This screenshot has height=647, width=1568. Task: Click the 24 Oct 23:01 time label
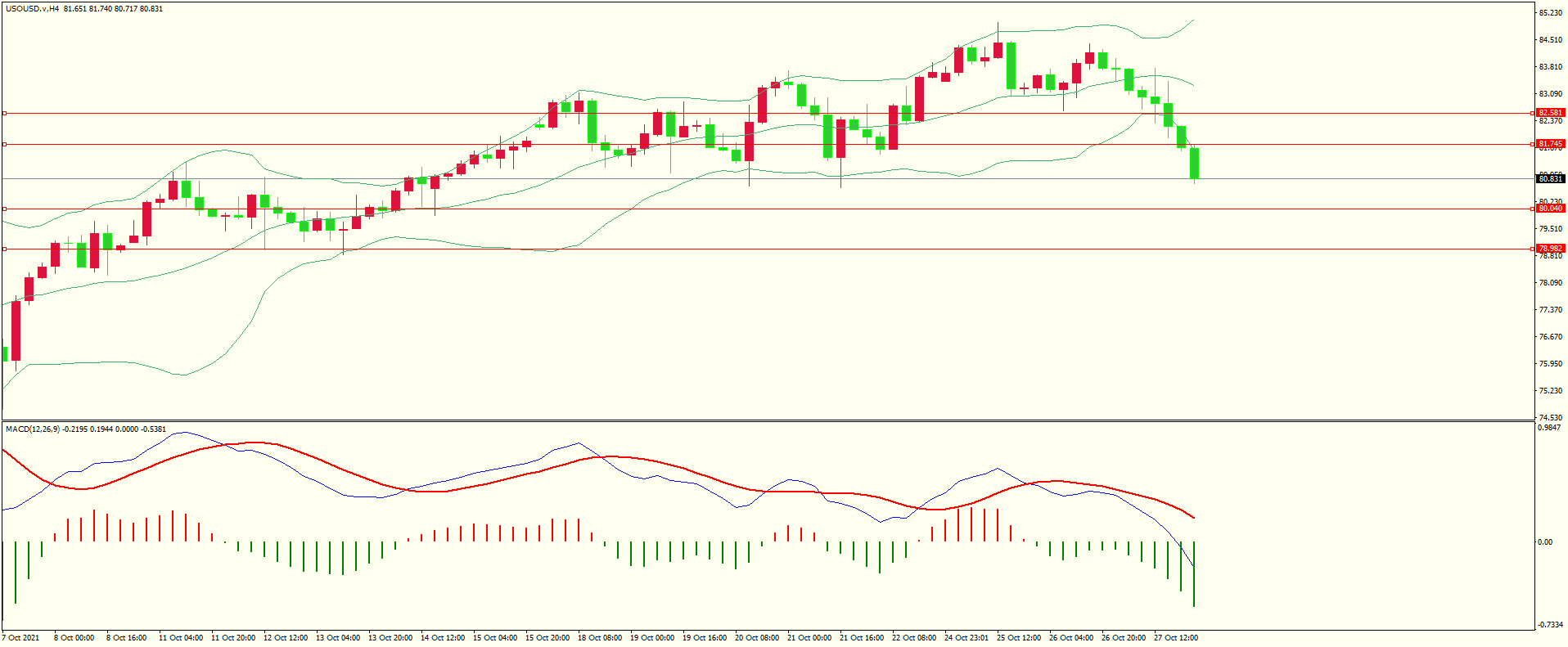tap(966, 638)
